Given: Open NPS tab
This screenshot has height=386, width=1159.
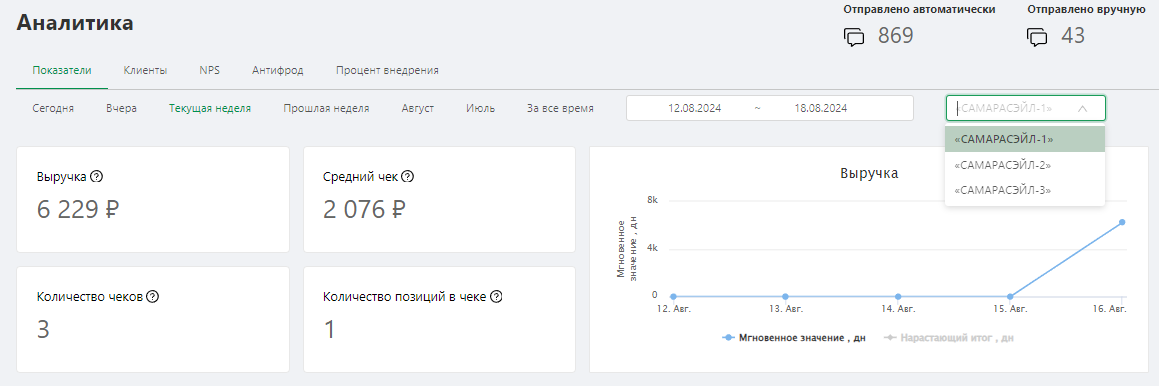Looking at the screenshot, I should [209, 70].
